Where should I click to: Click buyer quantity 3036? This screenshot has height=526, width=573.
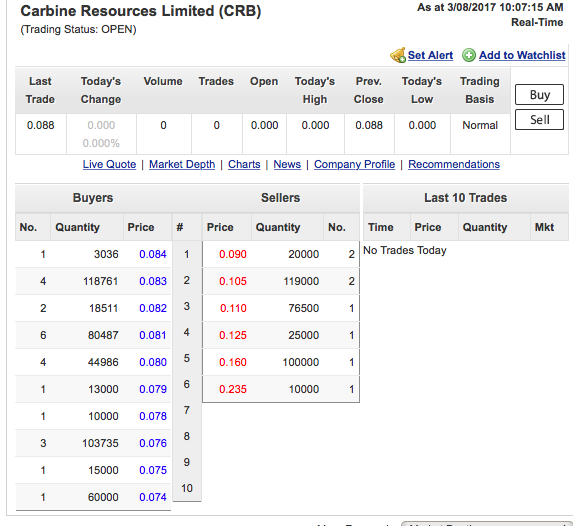click(106, 254)
